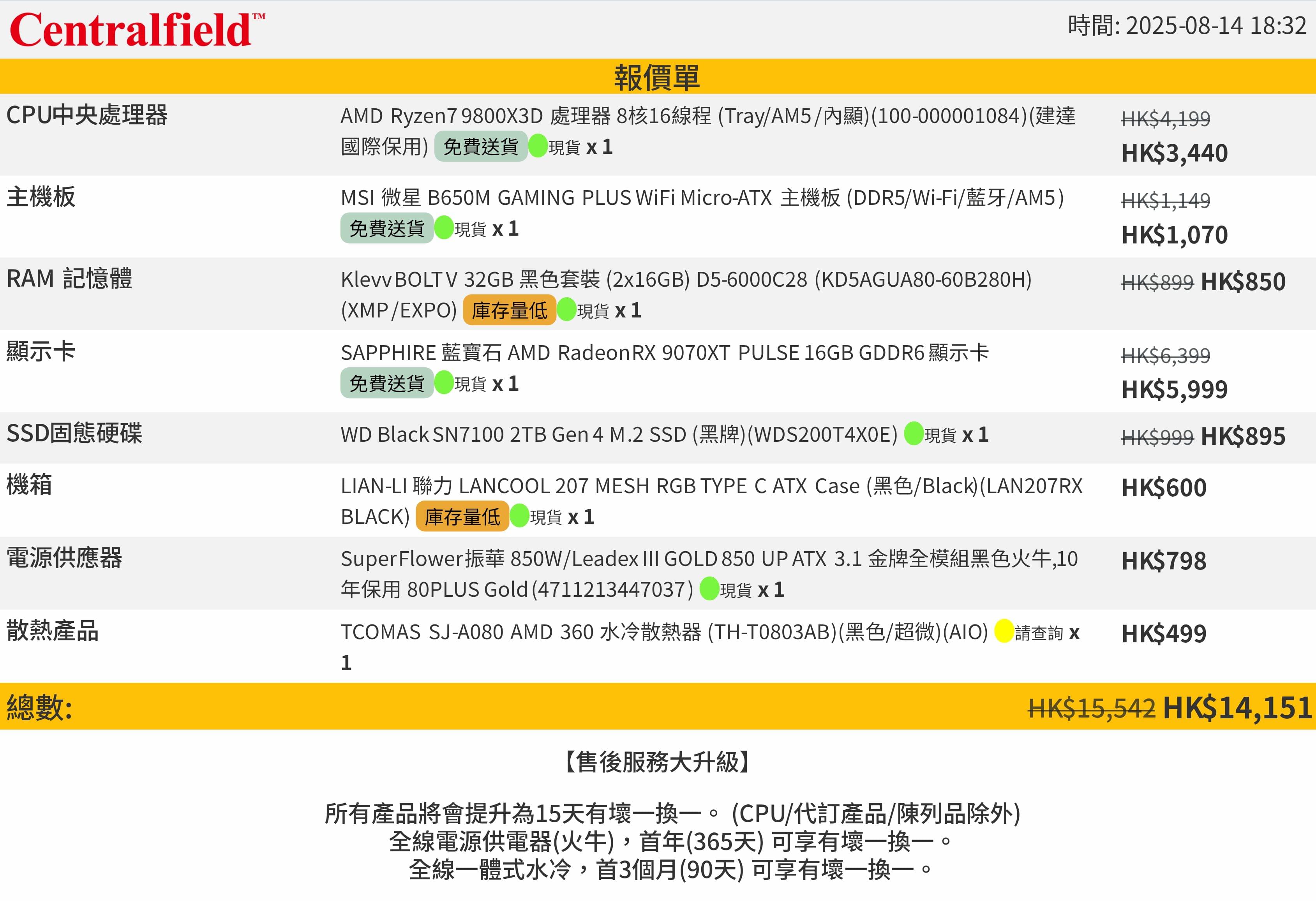
Task: Click the timestamp 2025-08-14 18:32
Action: coord(1216,25)
